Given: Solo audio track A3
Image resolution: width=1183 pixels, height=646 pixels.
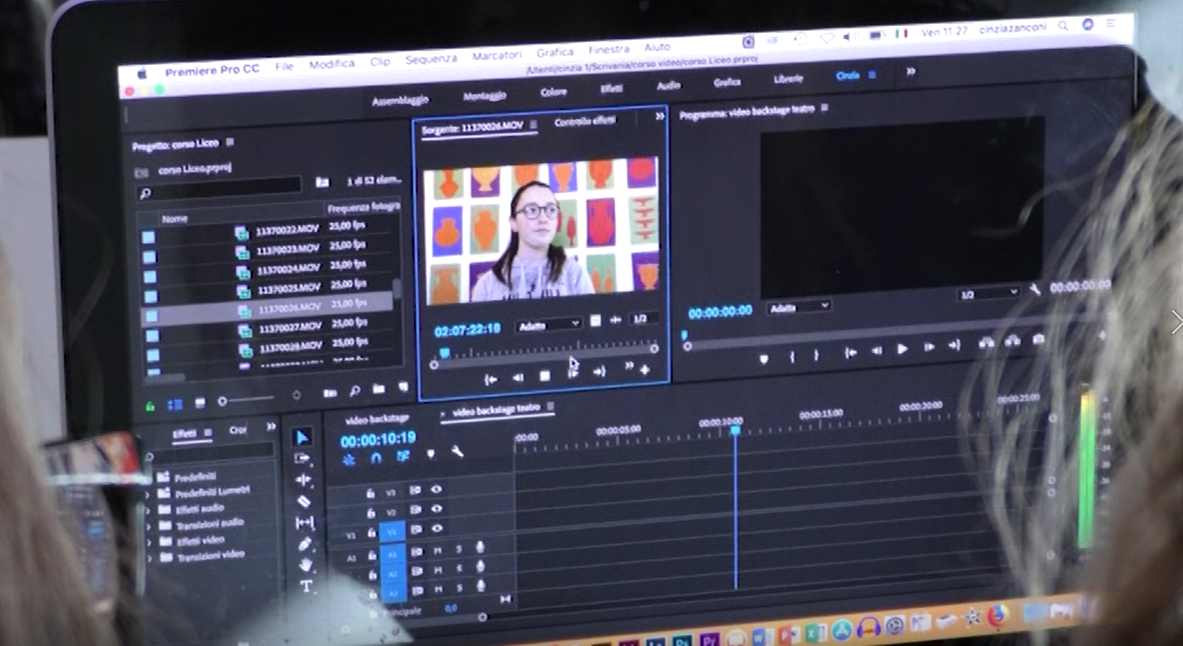Looking at the screenshot, I should pos(460,589).
